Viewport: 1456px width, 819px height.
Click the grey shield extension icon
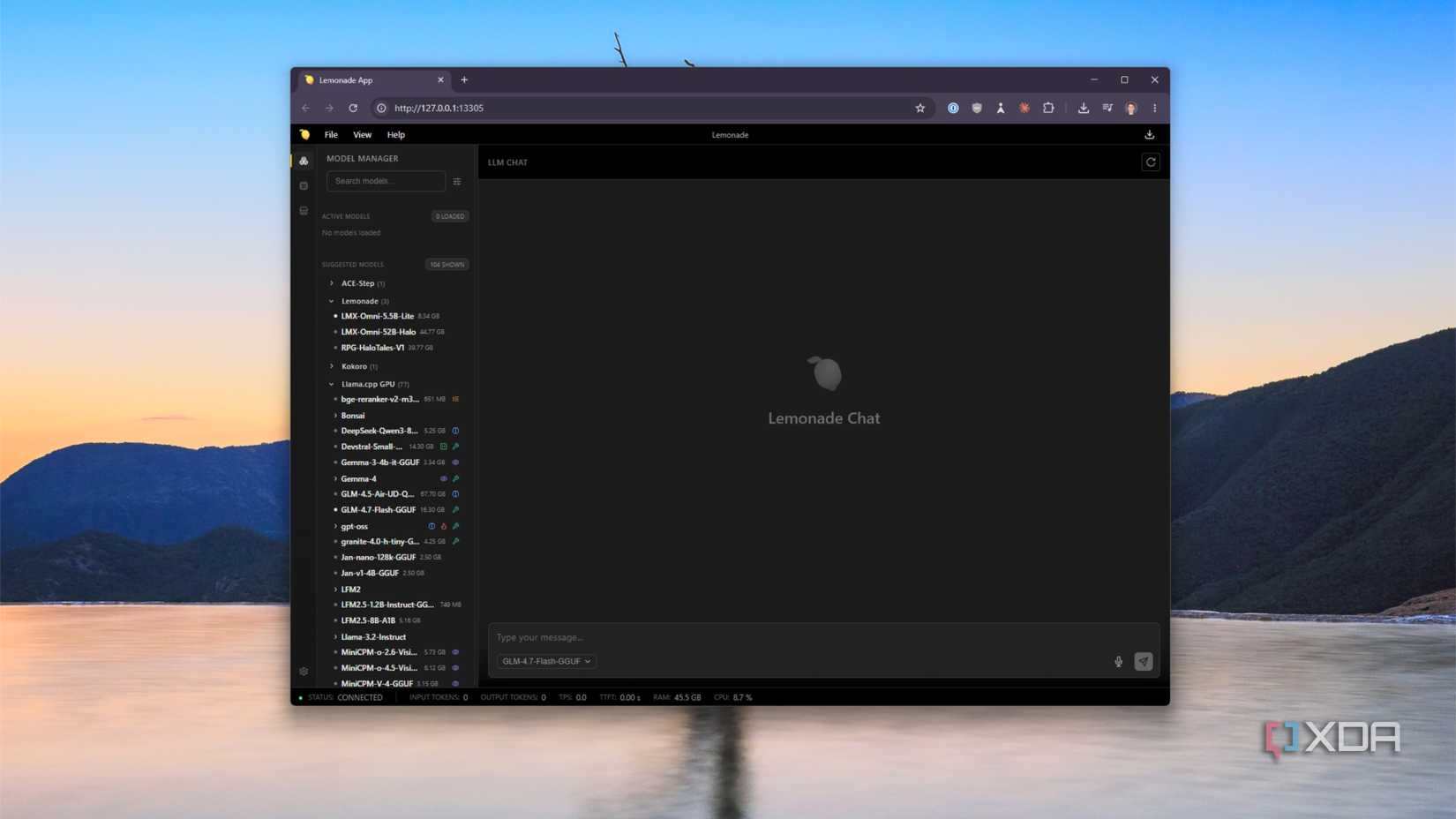click(977, 108)
